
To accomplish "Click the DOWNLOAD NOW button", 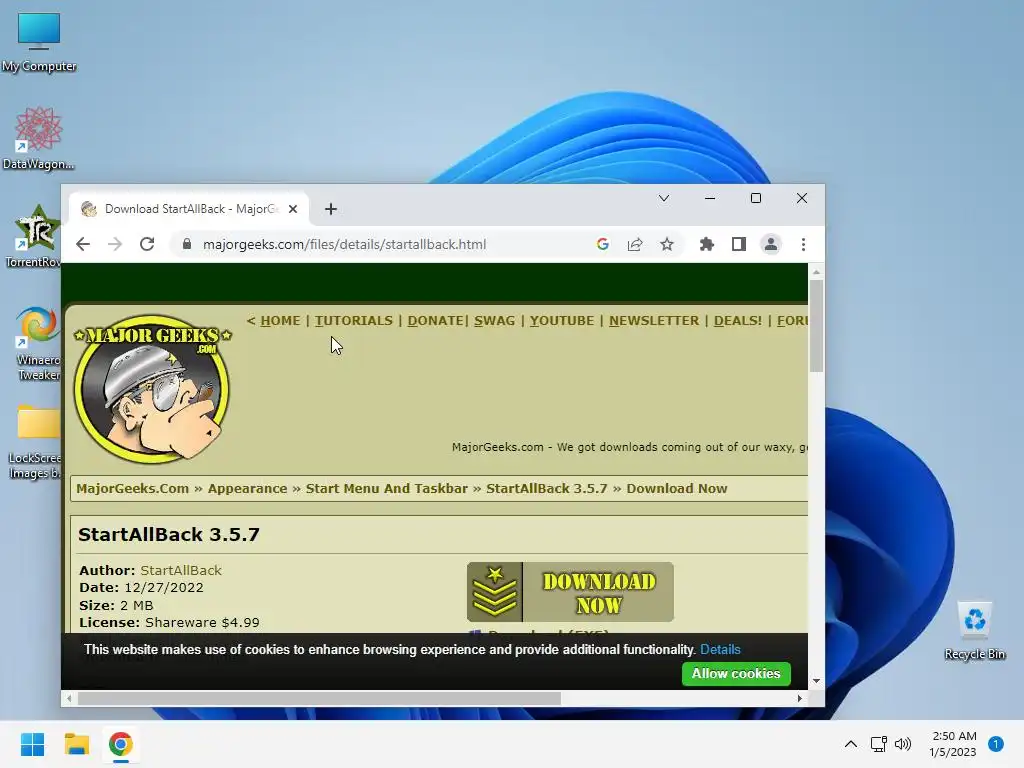I will [570, 592].
